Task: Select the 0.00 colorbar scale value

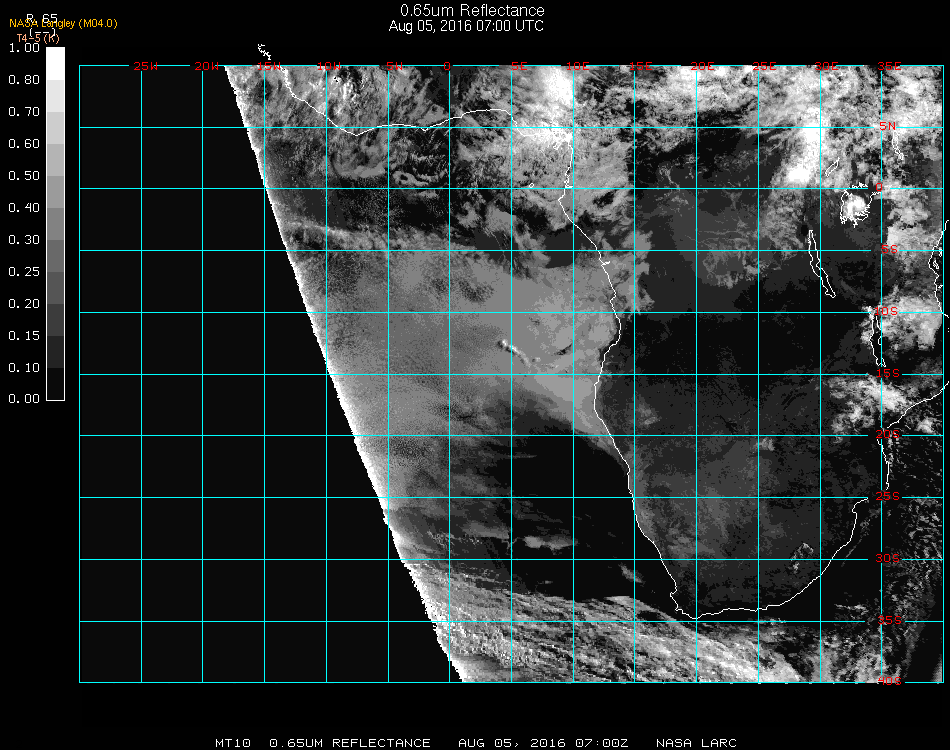Action: pyautogui.click(x=24, y=399)
